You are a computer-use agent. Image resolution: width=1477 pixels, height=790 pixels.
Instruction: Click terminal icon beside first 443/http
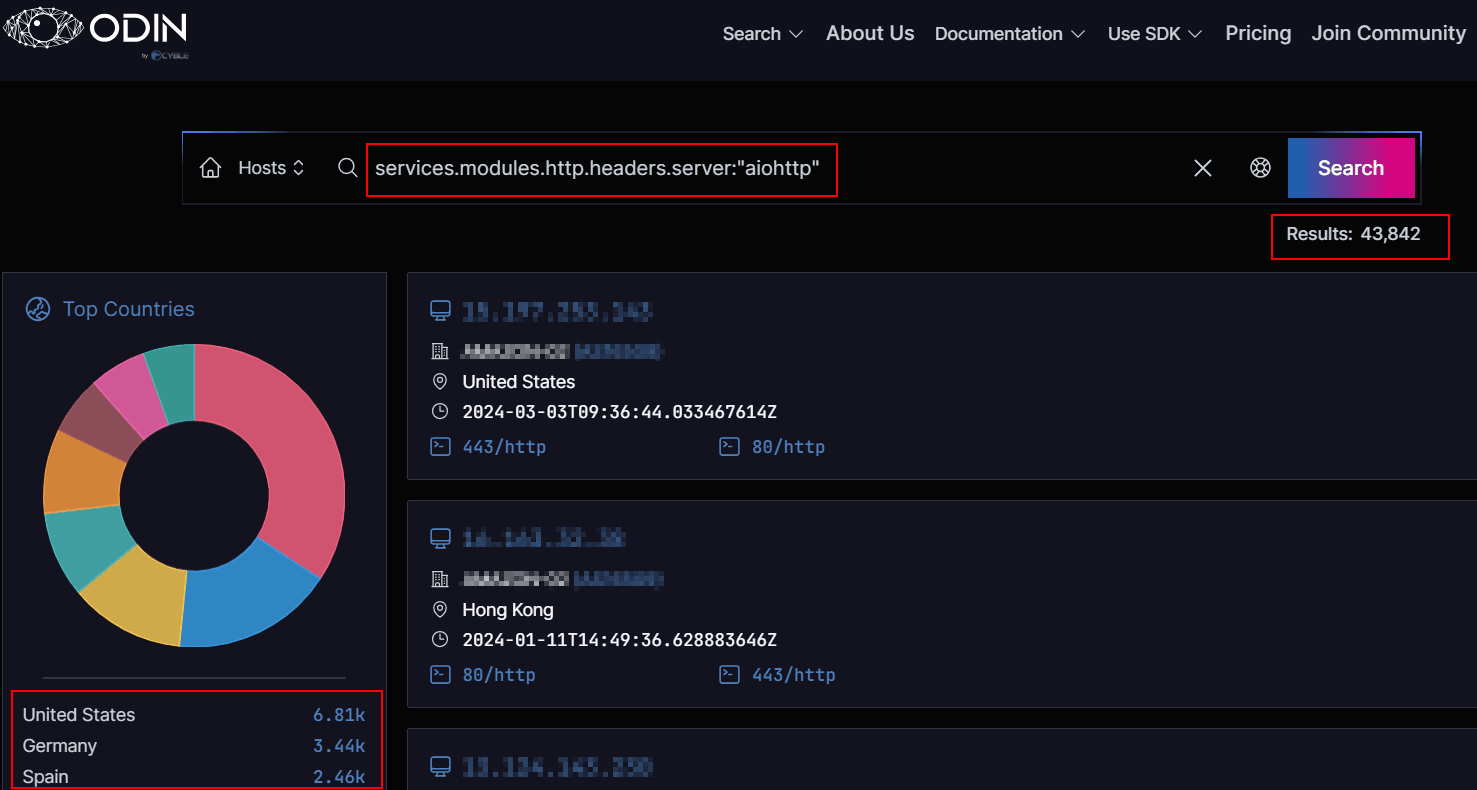pos(440,447)
